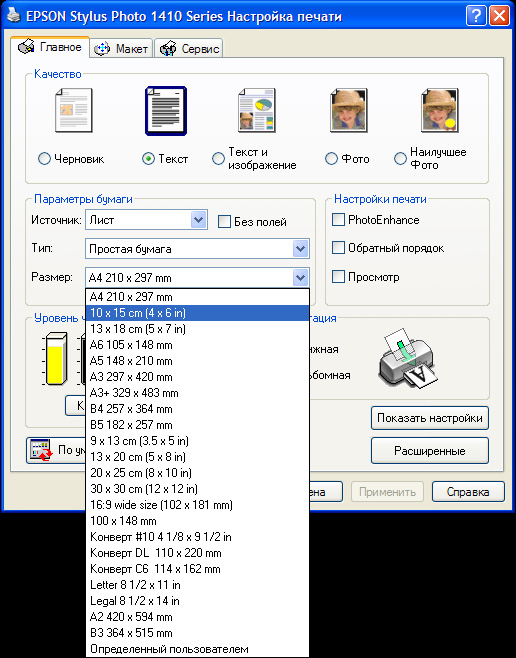Screen dimensions: 516x658
Task: Click the Справка button
Action: pos(468,492)
